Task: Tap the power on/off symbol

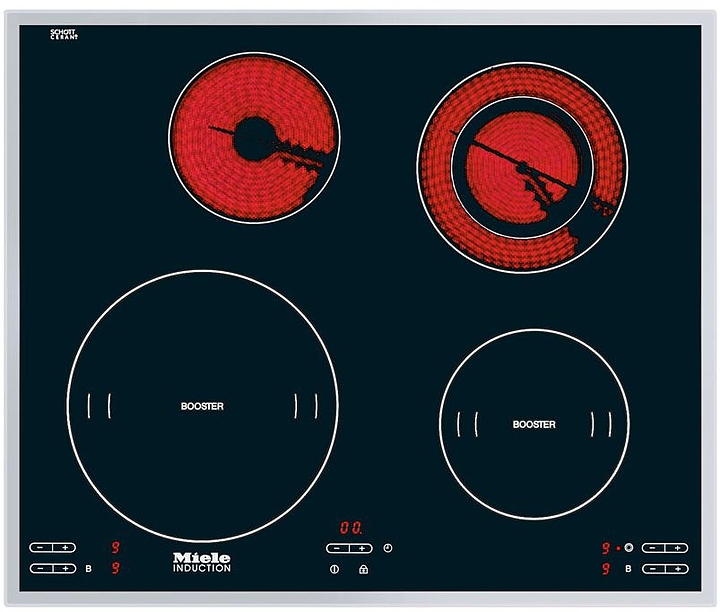Action: tap(334, 569)
